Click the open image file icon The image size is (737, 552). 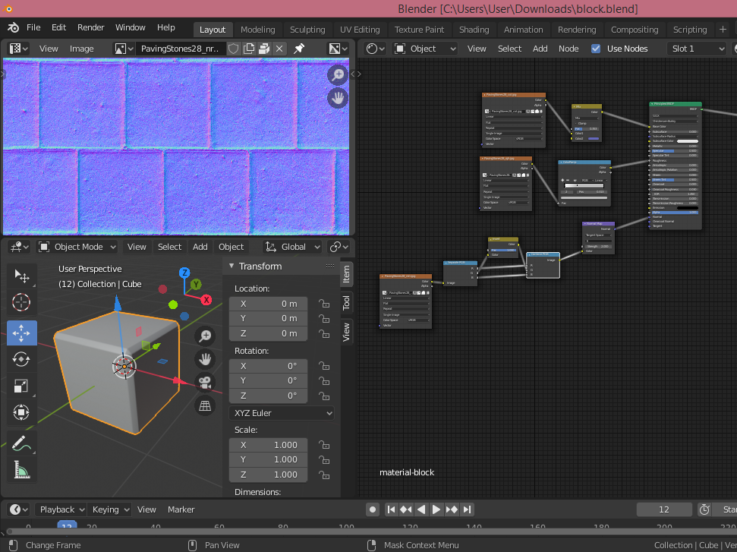264,48
